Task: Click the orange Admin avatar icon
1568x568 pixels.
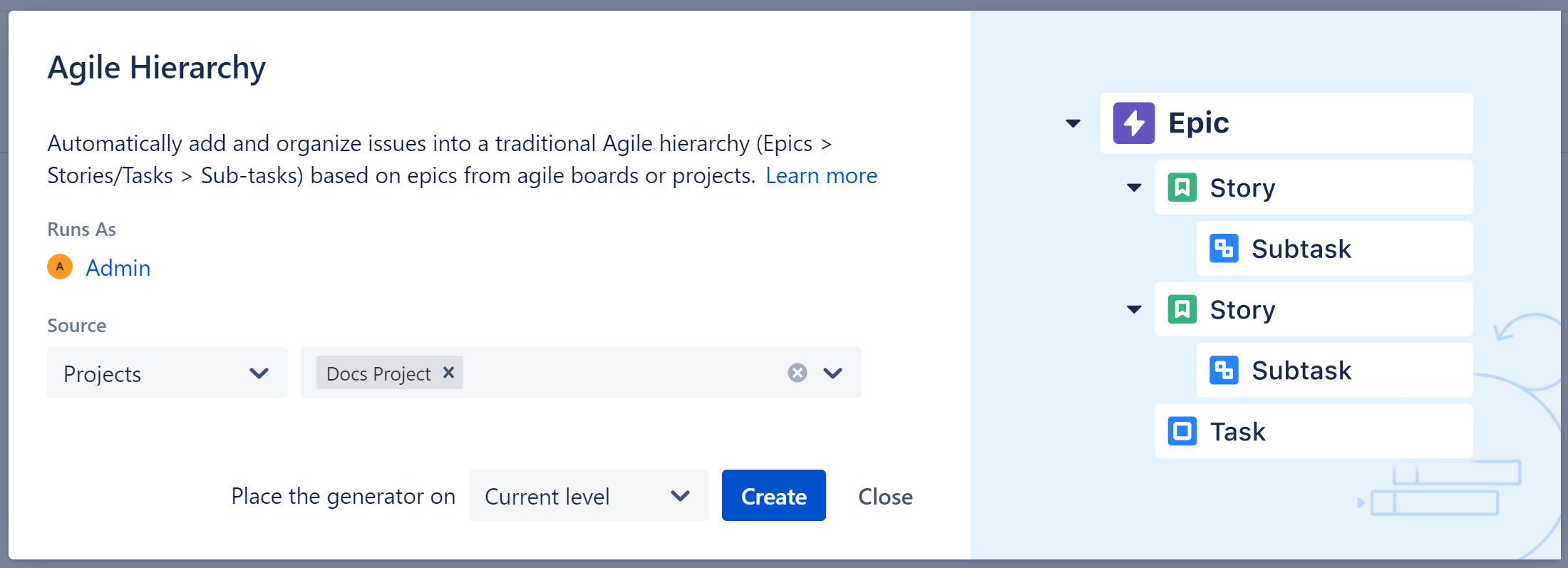Action: (60, 267)
